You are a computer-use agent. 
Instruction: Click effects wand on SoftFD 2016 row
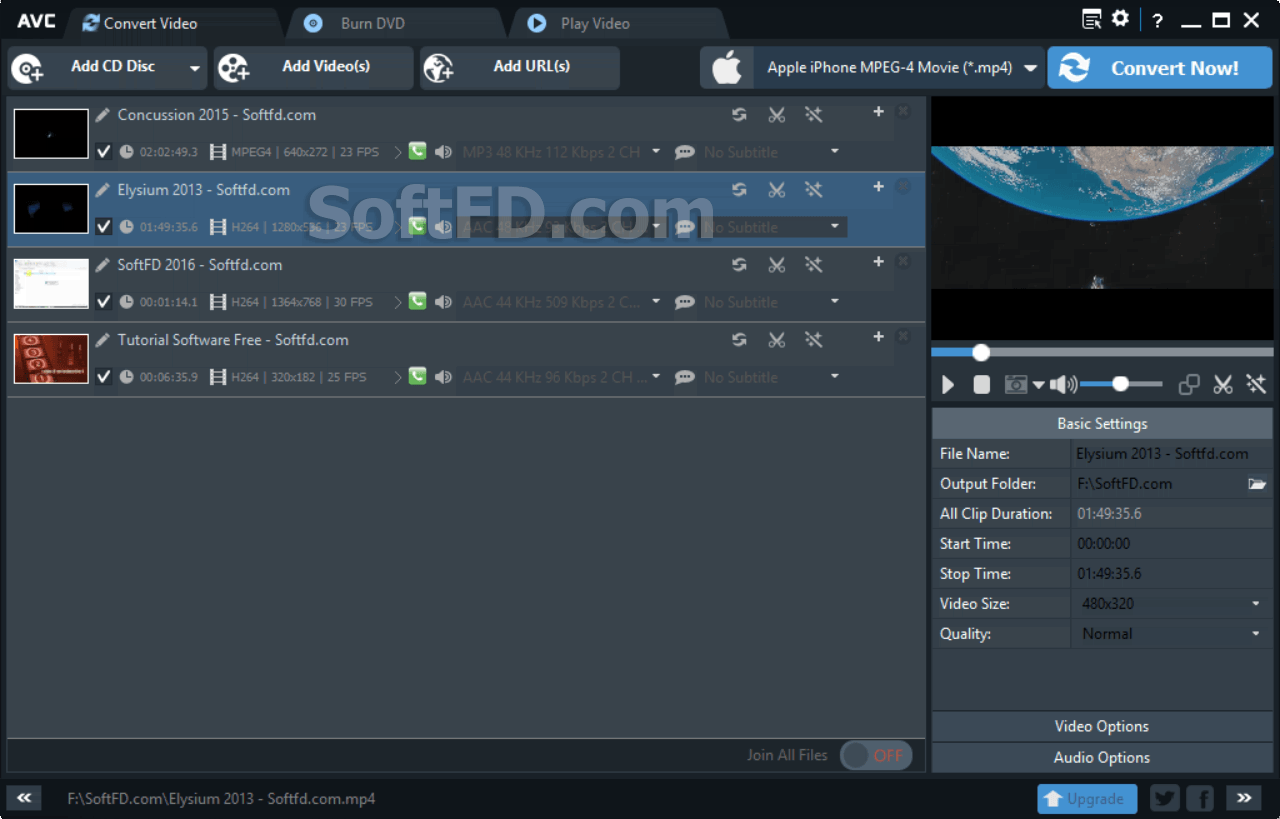point(814,264)
